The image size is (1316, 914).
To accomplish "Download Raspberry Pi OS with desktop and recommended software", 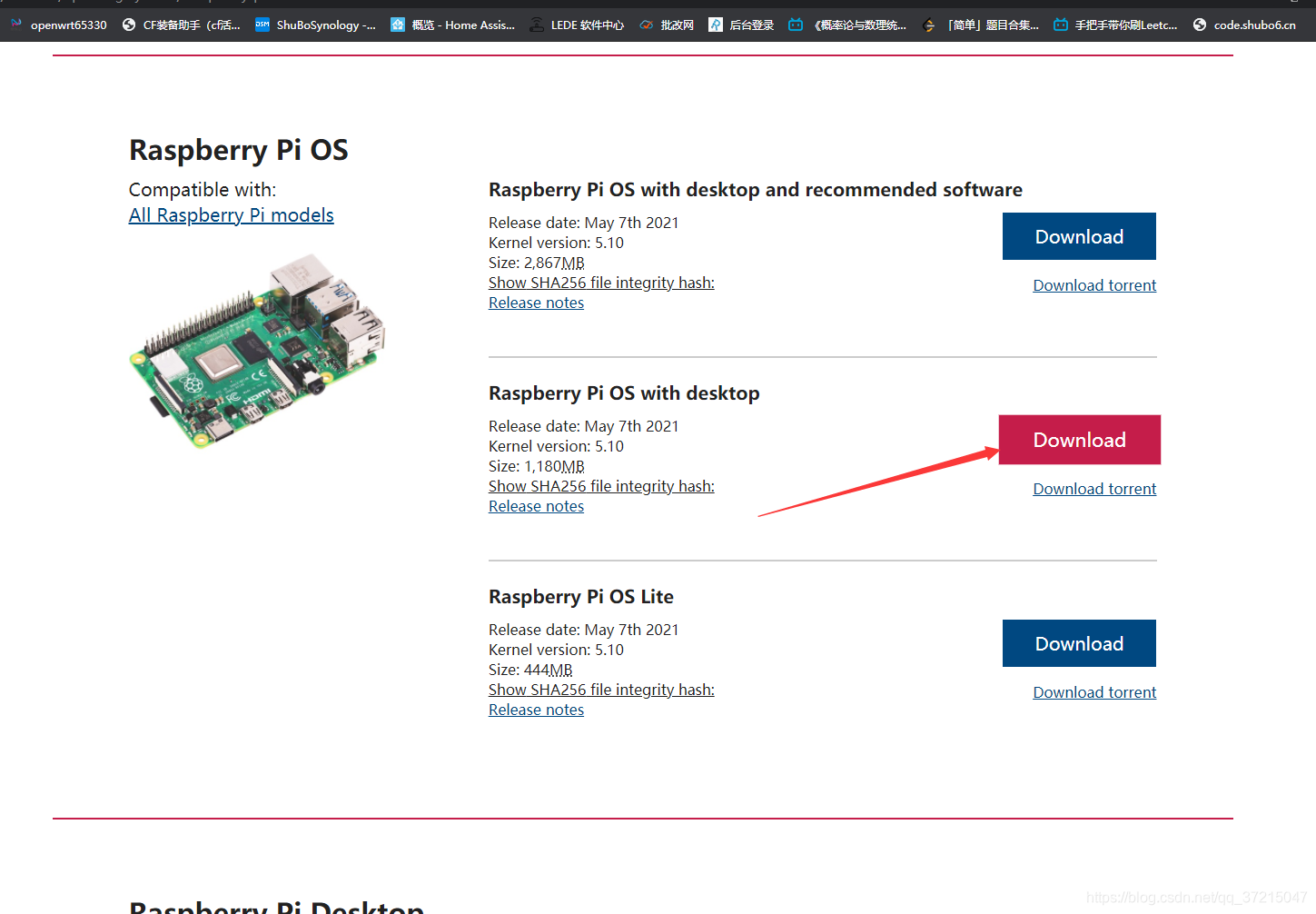I will tap(1079, 236).
